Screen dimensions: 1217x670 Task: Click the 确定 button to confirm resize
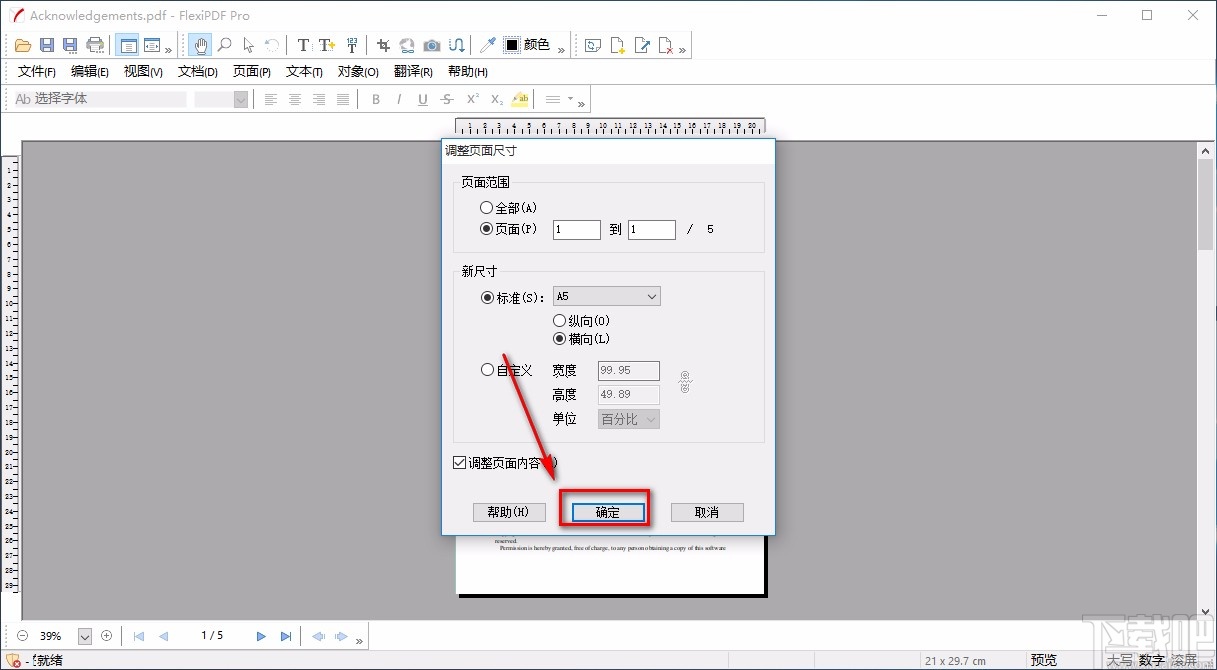click(x=606, y=512)
